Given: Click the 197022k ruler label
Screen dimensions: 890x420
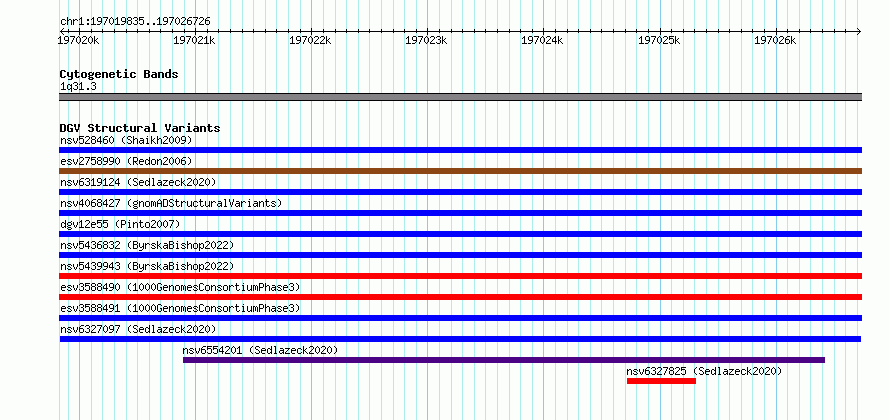Looking at the screenshot, I should coord(311,40).
